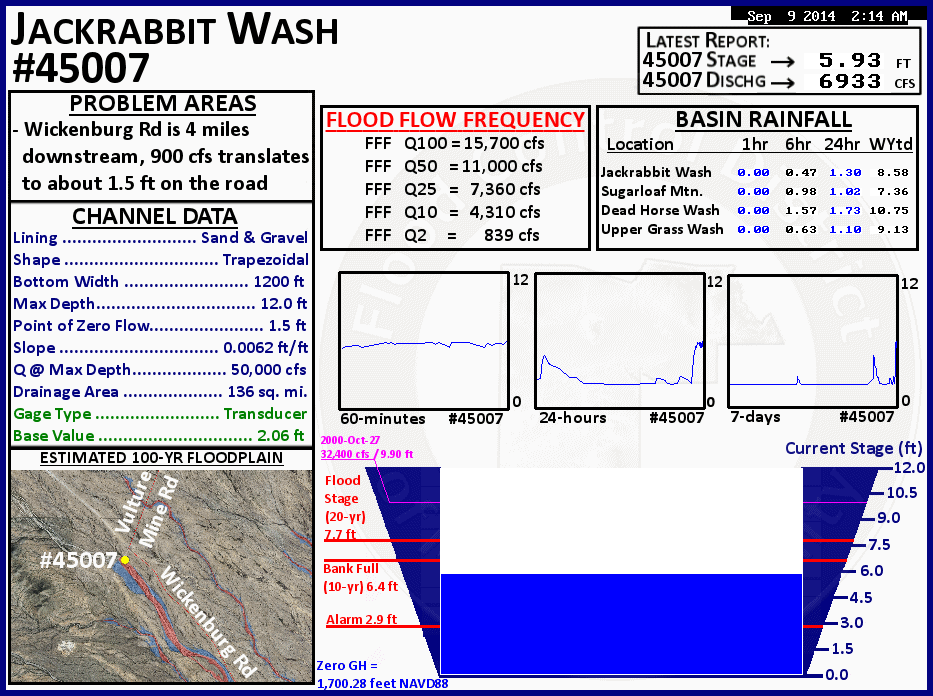
Task: Click the Q50 = 11,000 cfs row
Action: pyautogui.click(x=453, y=166)
